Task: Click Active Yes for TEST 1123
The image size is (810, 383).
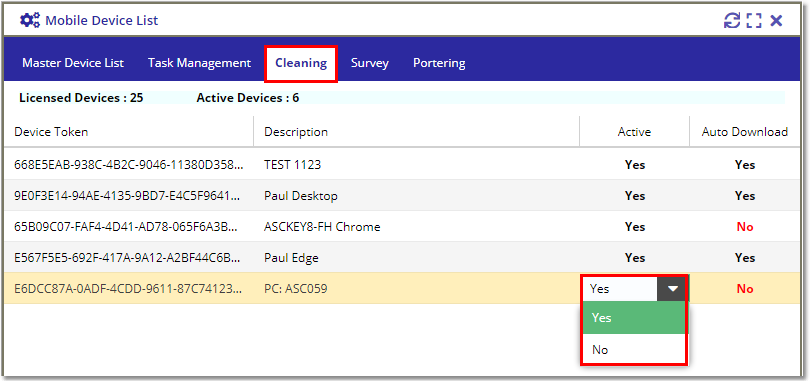Action: (x=635, y=165)
